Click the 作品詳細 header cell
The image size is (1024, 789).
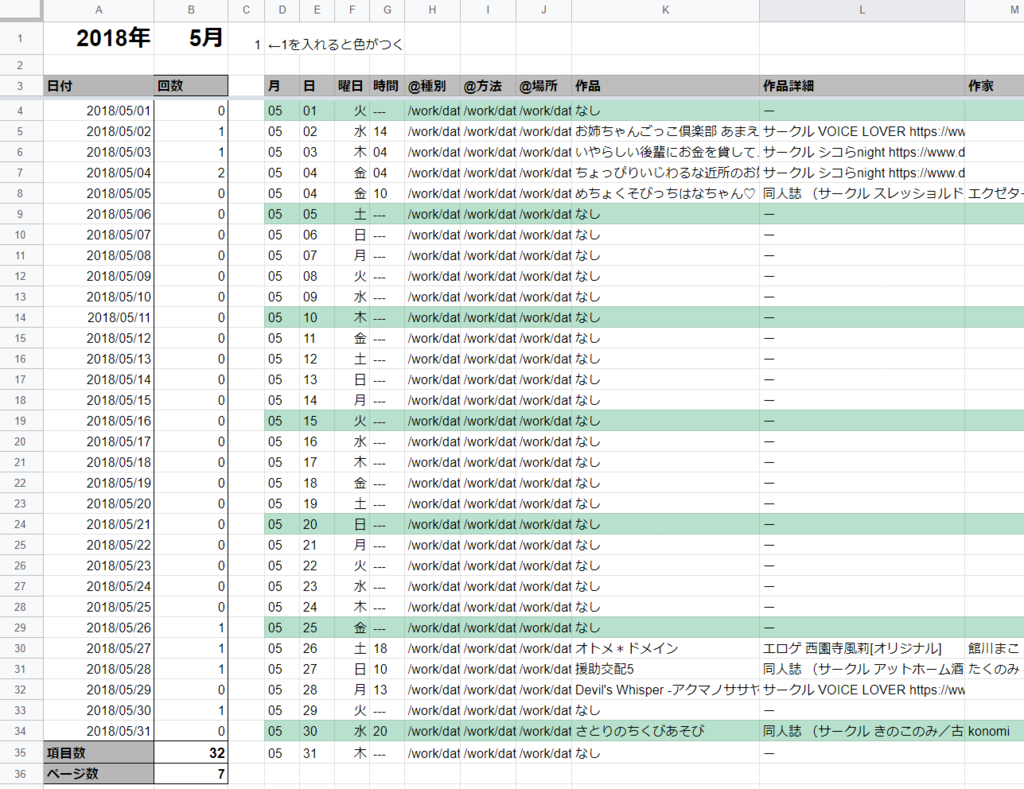pos(862,86)
